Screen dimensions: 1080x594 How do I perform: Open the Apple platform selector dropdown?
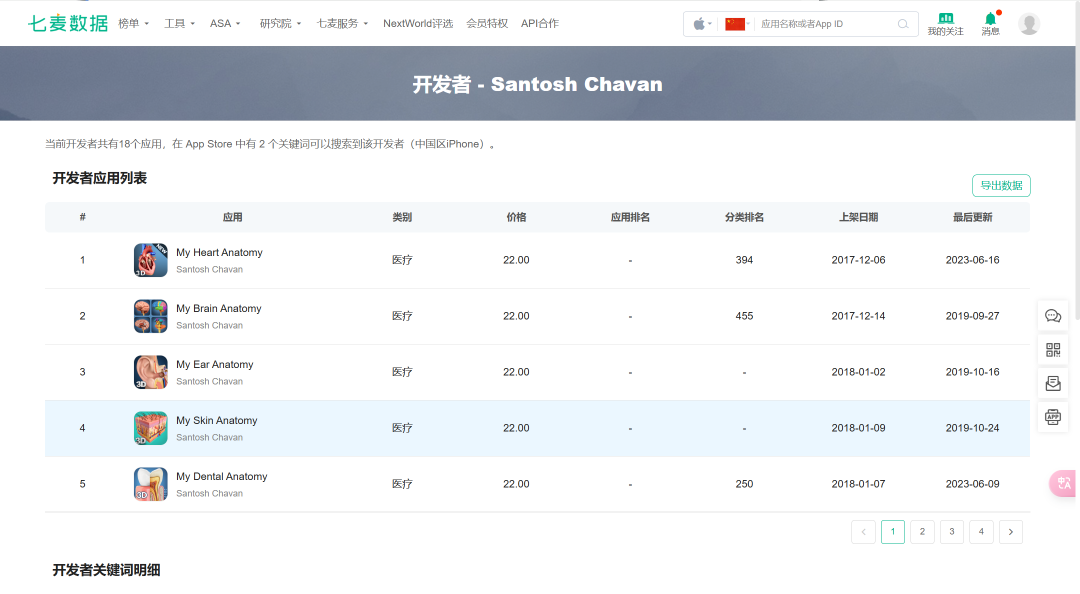coord(702,24)
